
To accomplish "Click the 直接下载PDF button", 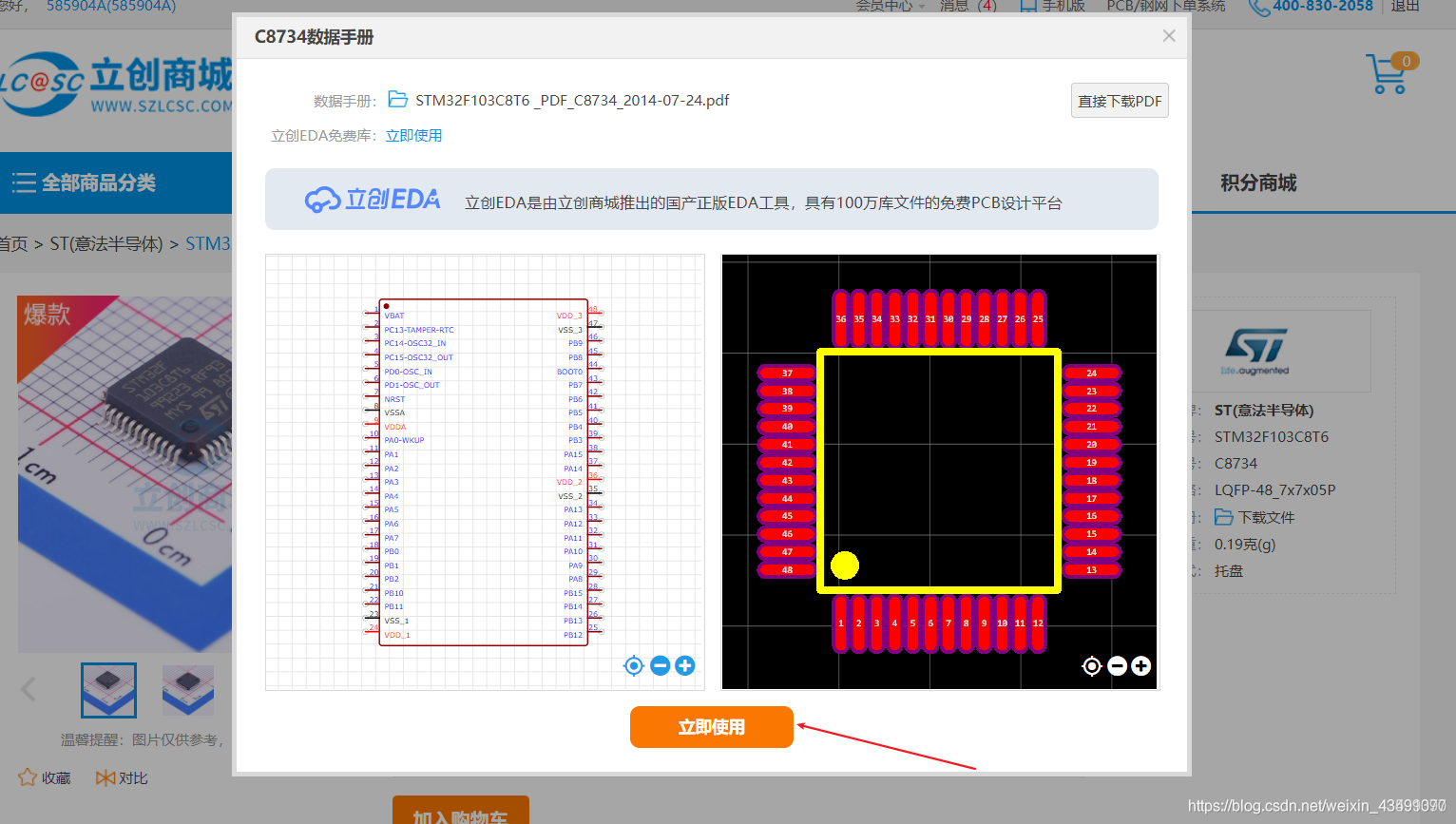I will point(1120,101).
